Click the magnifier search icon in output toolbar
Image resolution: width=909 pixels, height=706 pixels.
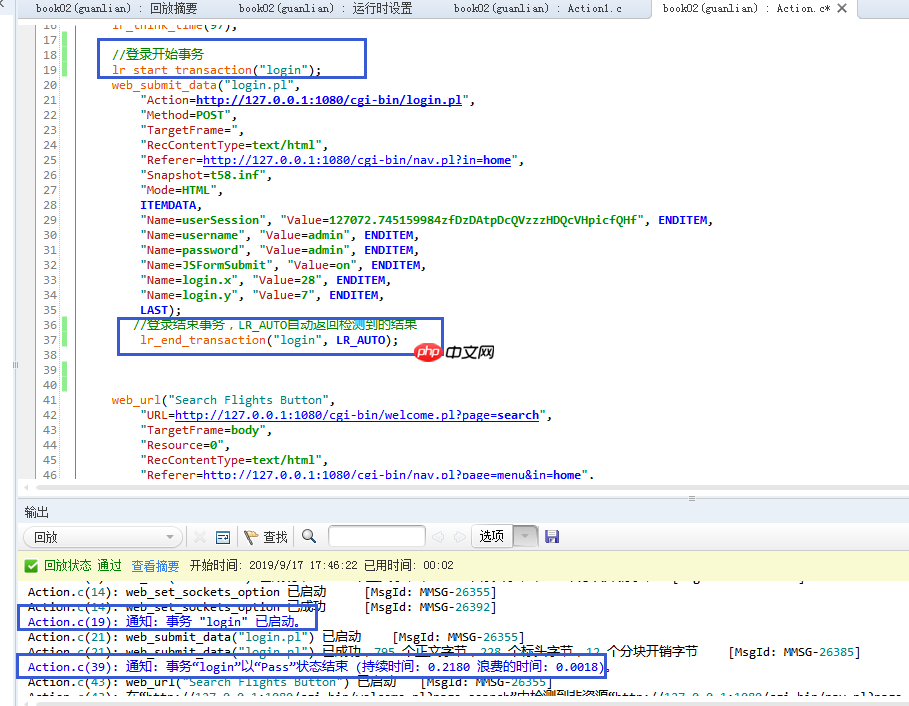pyautogui.click(x=309, y=536)
